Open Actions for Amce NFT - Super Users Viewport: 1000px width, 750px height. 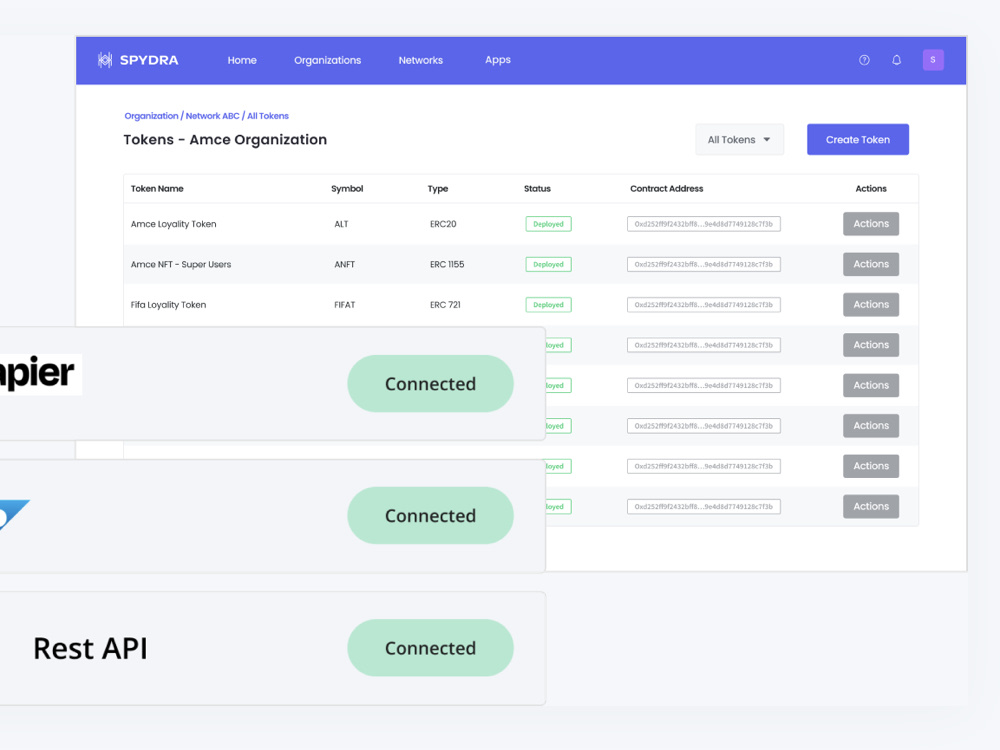(x=871, y=264)
